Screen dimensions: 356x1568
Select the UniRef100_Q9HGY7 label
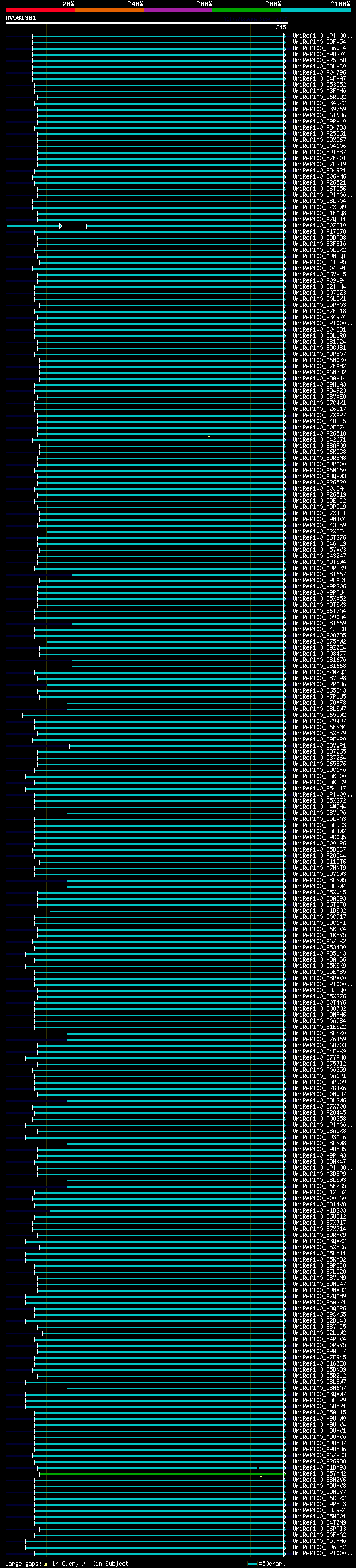tap(319, 1492)
